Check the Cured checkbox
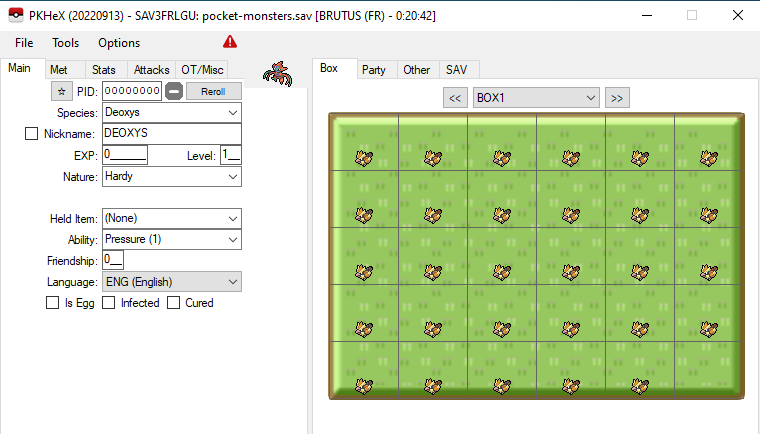 click(x=173, y=303)
